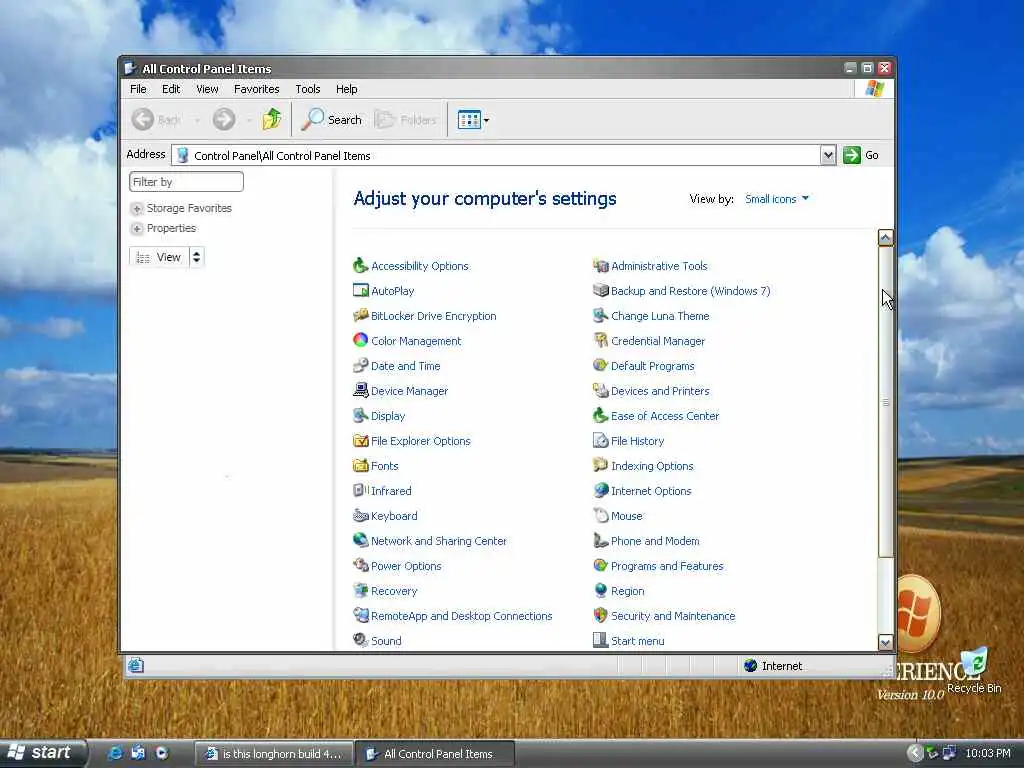Expand Storage Favorites in sidebar
Image resolution: width=1024 pixels, height=768 pixels.
point(136,208)
